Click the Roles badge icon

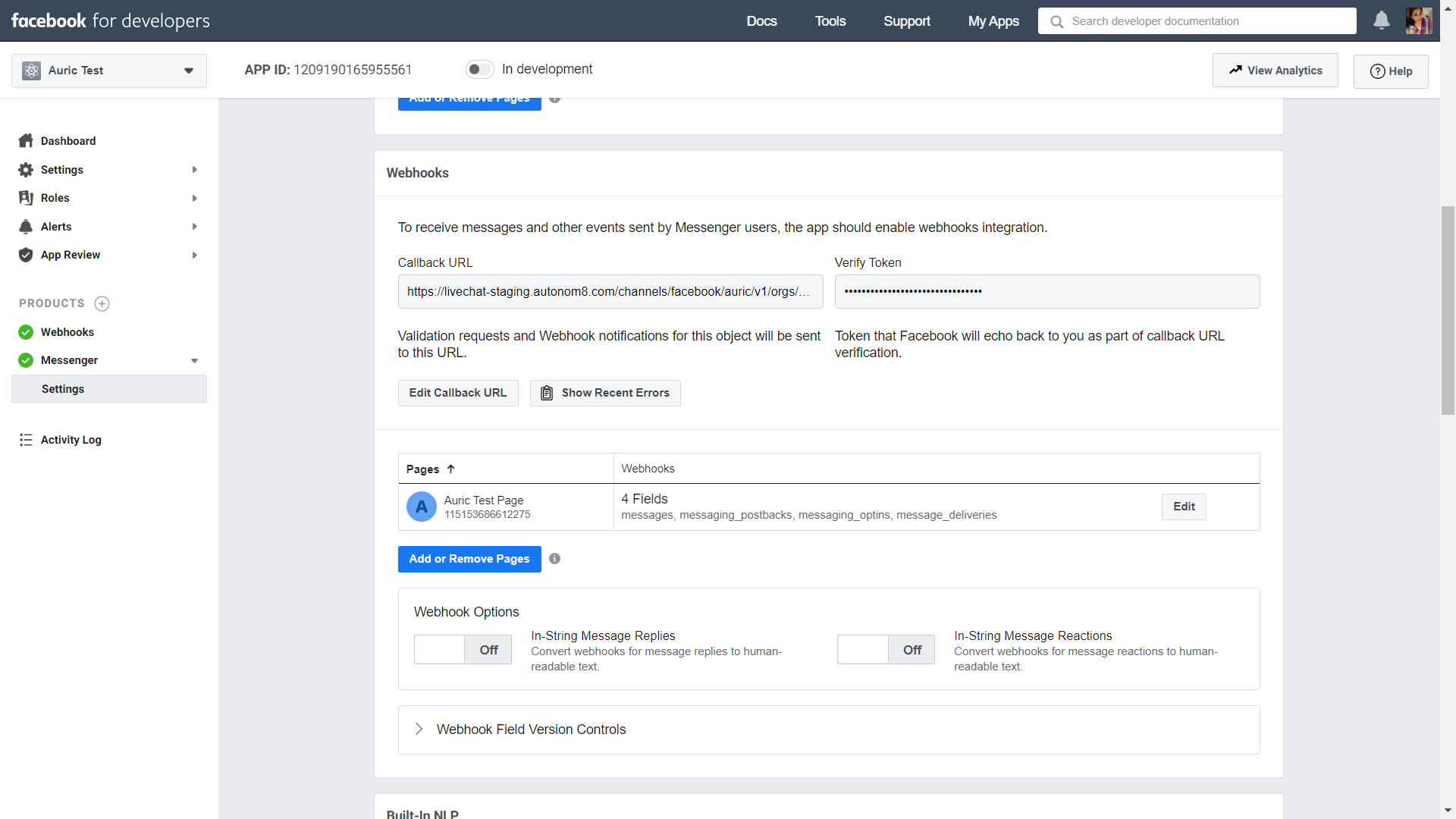(26, 198)
